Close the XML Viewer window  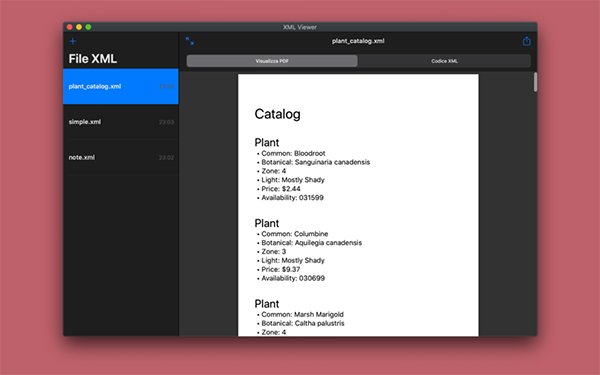click(x=70, y=27)
